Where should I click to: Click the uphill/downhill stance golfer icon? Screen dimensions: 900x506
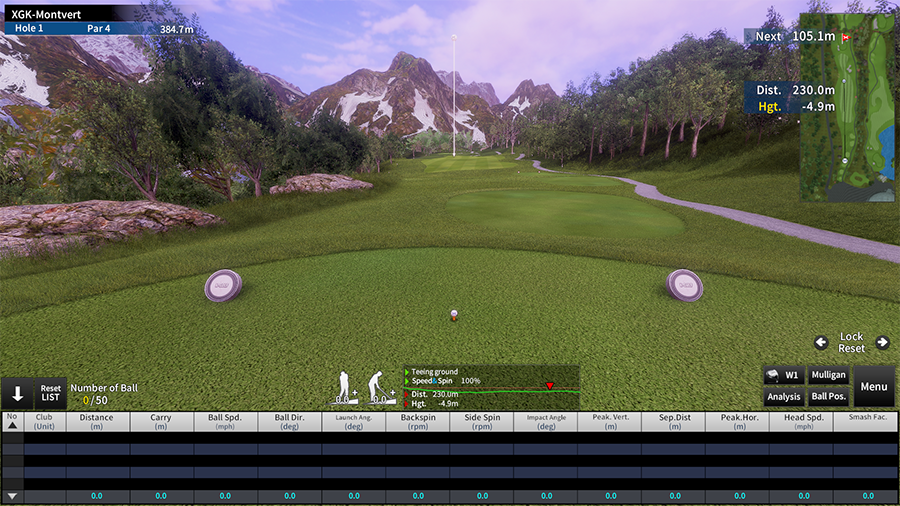point(345,387)
